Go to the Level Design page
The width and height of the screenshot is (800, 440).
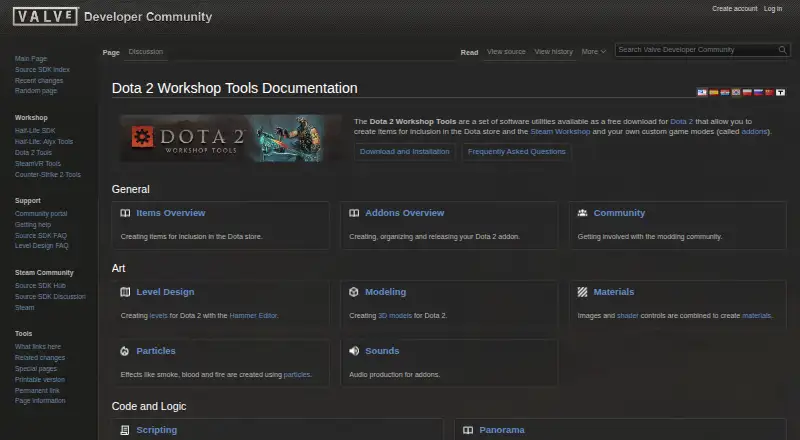(165, 292)
